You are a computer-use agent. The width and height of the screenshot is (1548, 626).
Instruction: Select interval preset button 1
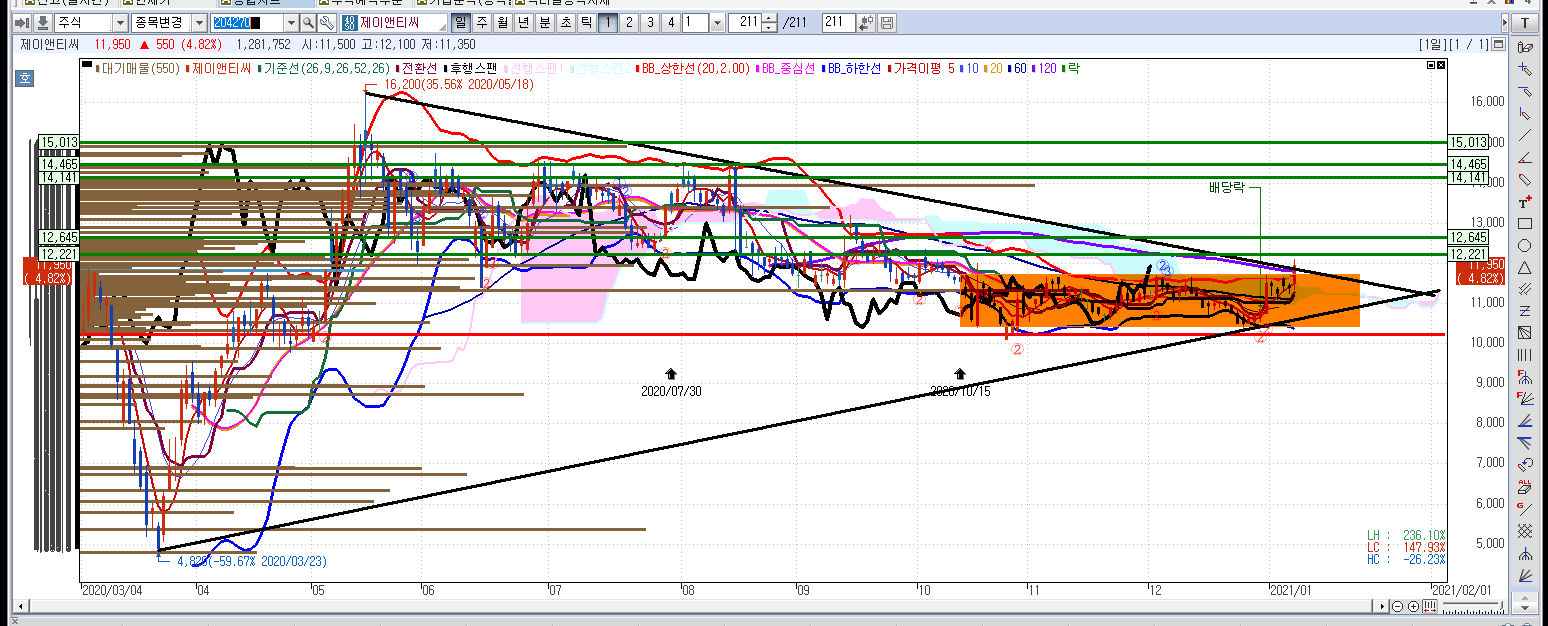click(608, 22)
